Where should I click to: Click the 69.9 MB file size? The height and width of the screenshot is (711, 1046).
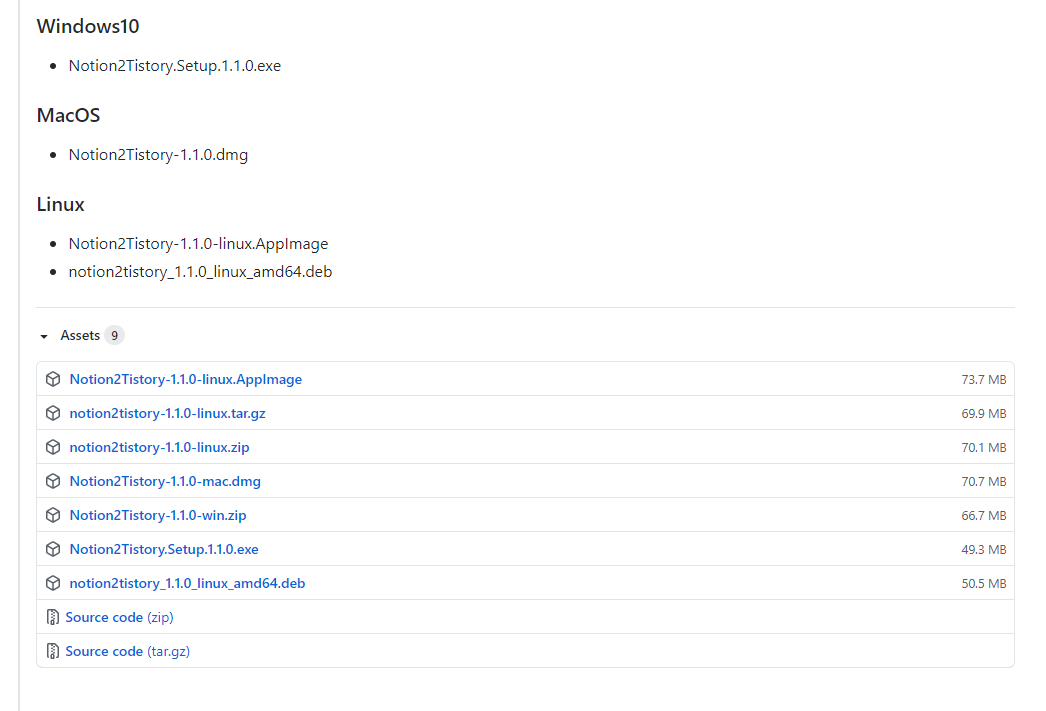click(983, 414)
